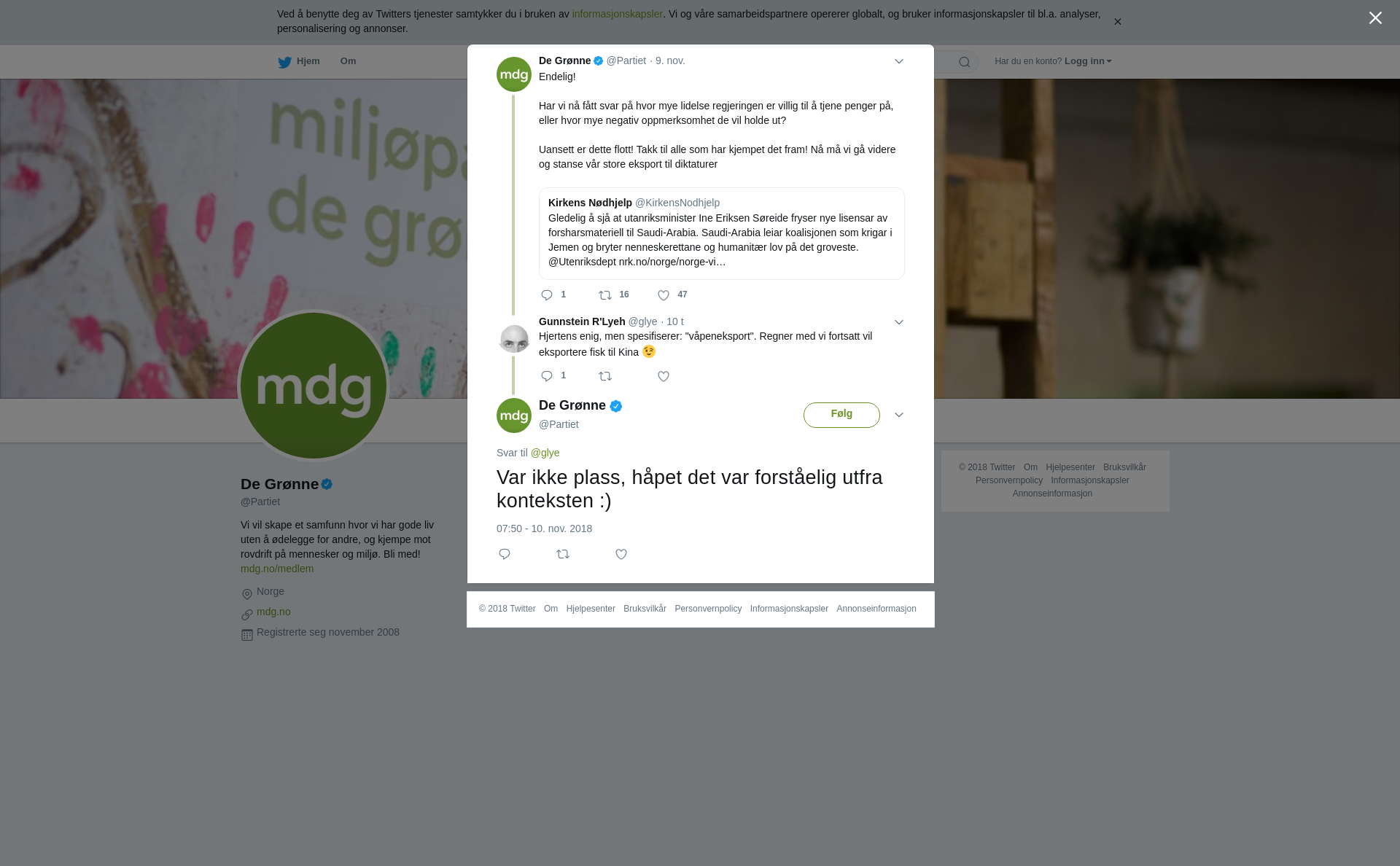The height and width of the screenshot is (866, 1400).
Task: Open the @glye reply mention link
Action: click(545, 453)
